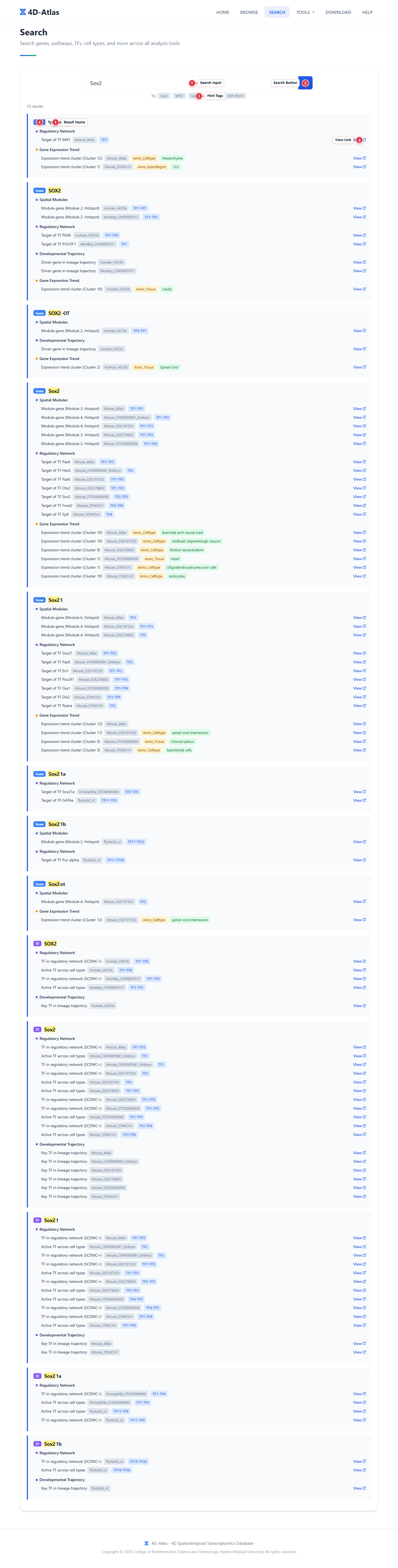View Target of TF GATAe row
398x1568 pixels.
[359, 801]
